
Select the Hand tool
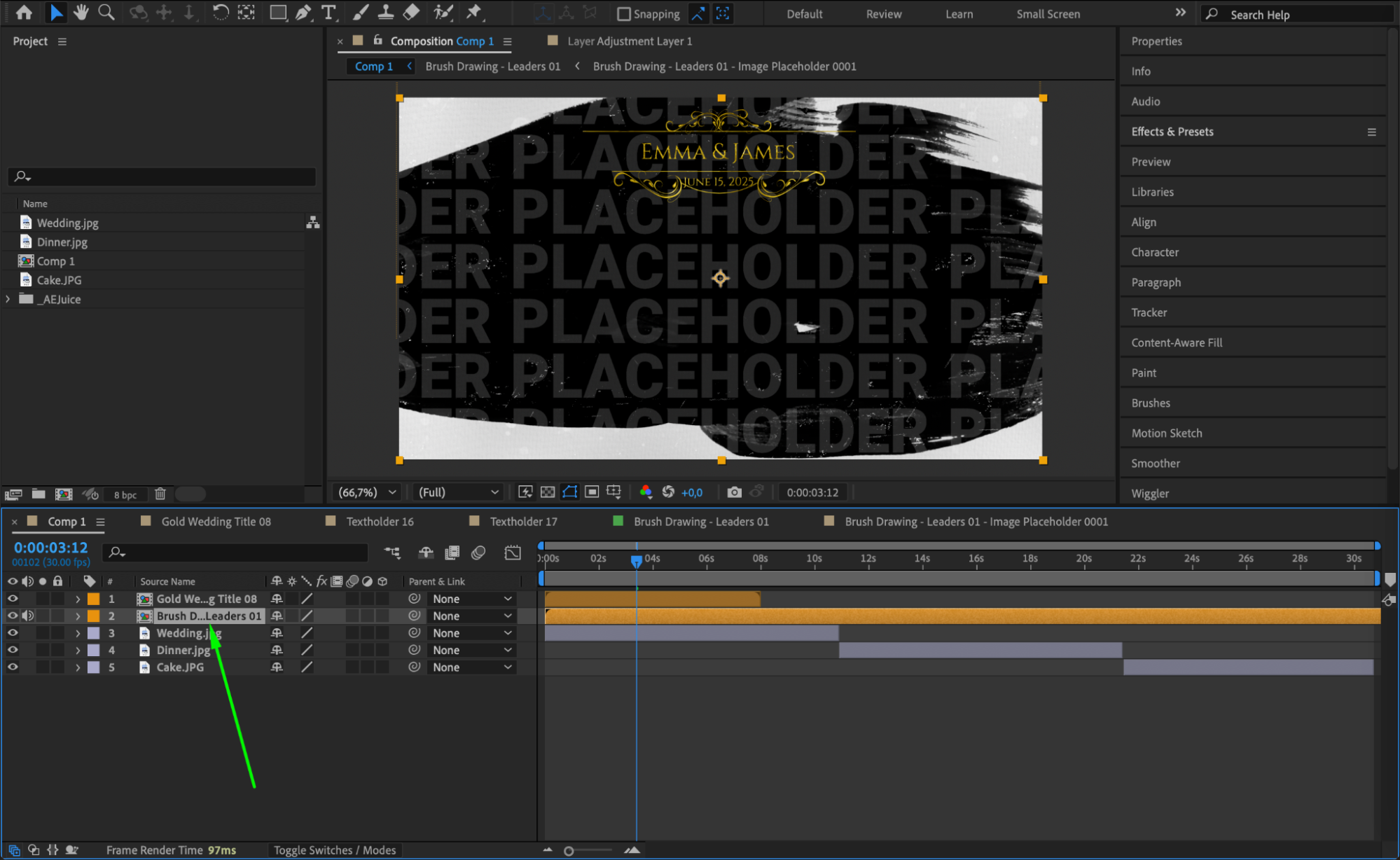pos(81,12)
